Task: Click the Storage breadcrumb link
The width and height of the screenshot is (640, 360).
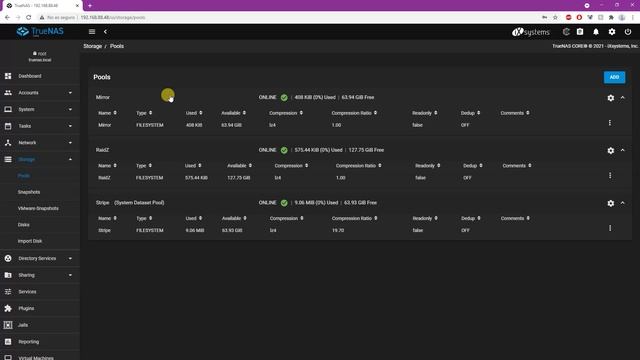Action: click(93, 46)
